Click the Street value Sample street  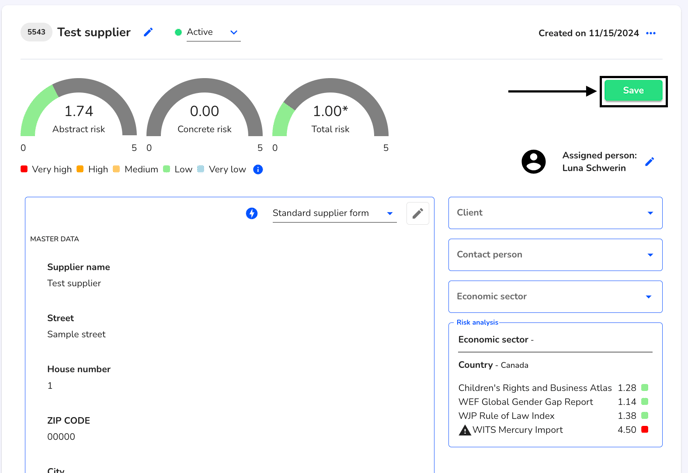coord(76,334)
